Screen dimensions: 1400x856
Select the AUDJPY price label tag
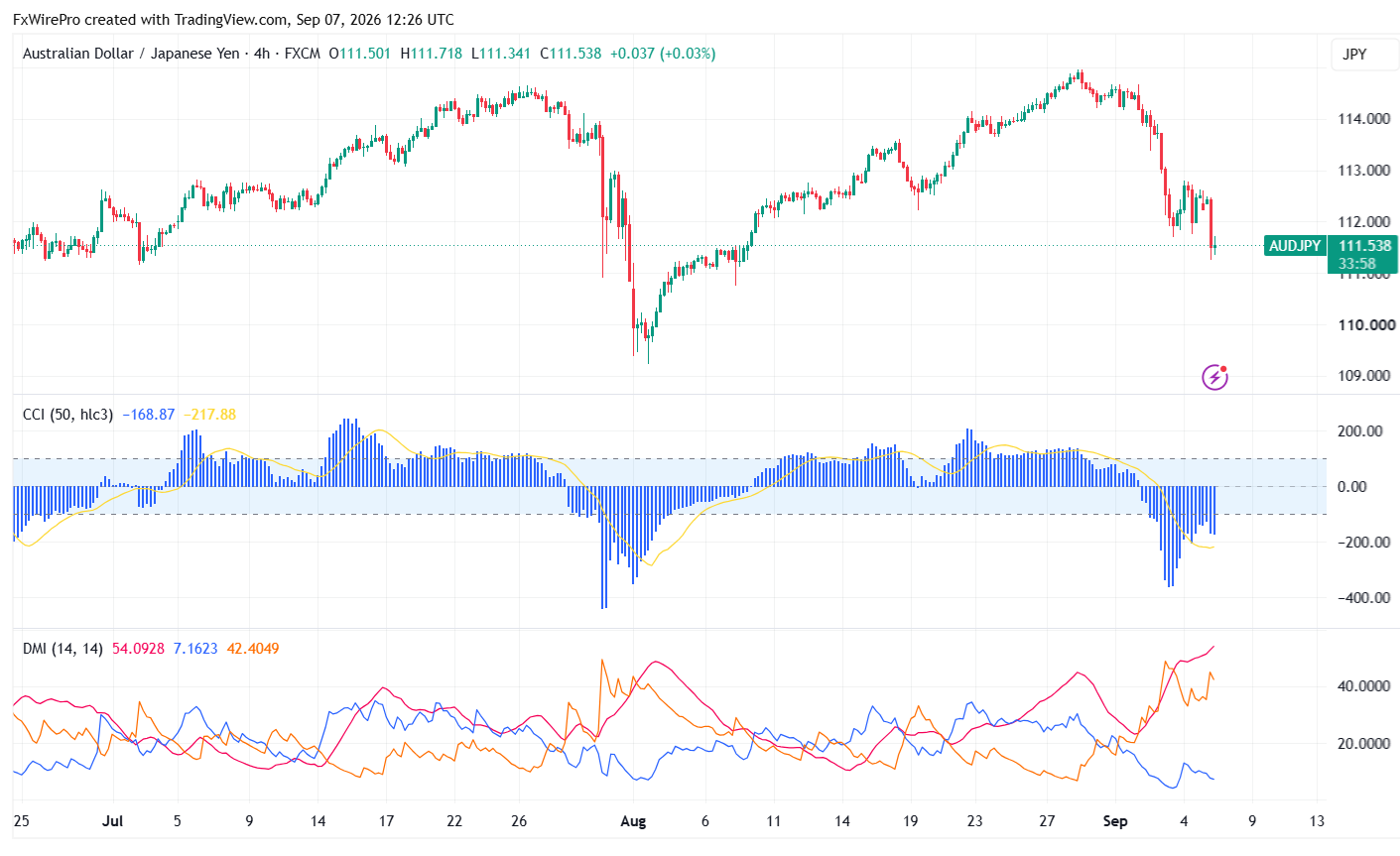click(1295, 246)
